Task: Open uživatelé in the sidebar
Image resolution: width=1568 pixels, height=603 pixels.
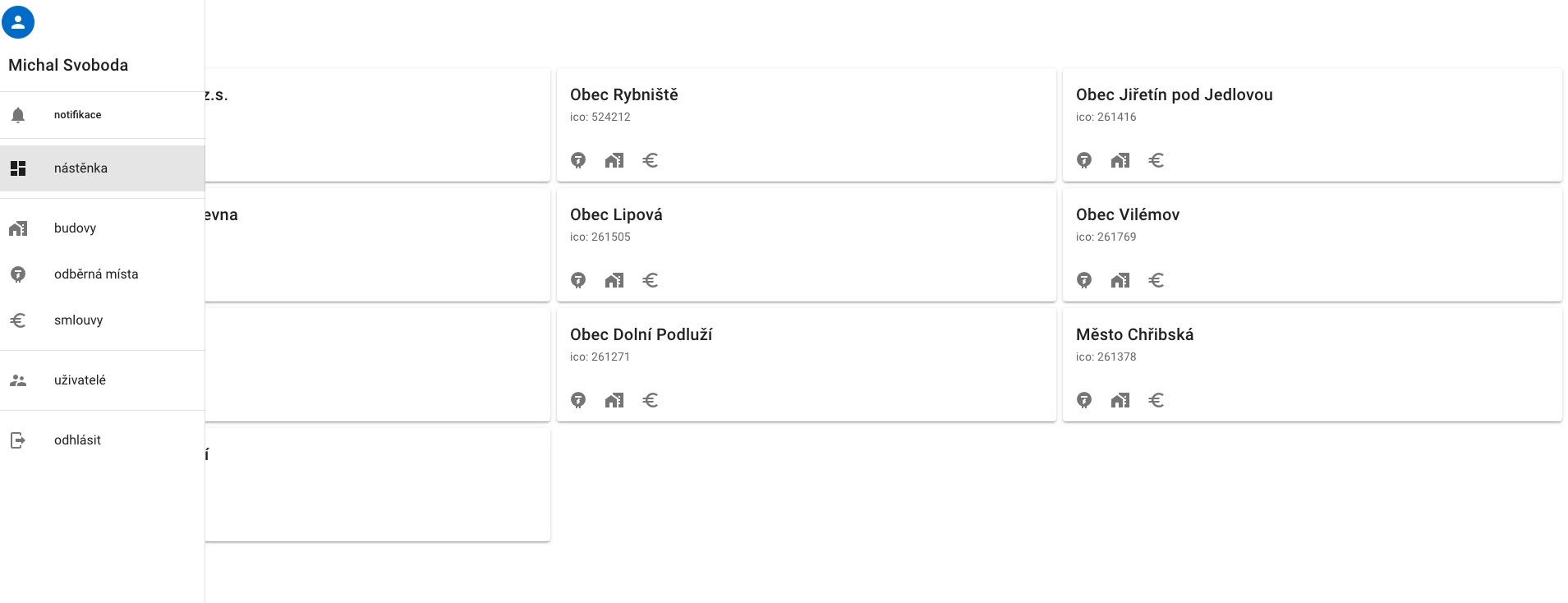Action: point(80,380)
